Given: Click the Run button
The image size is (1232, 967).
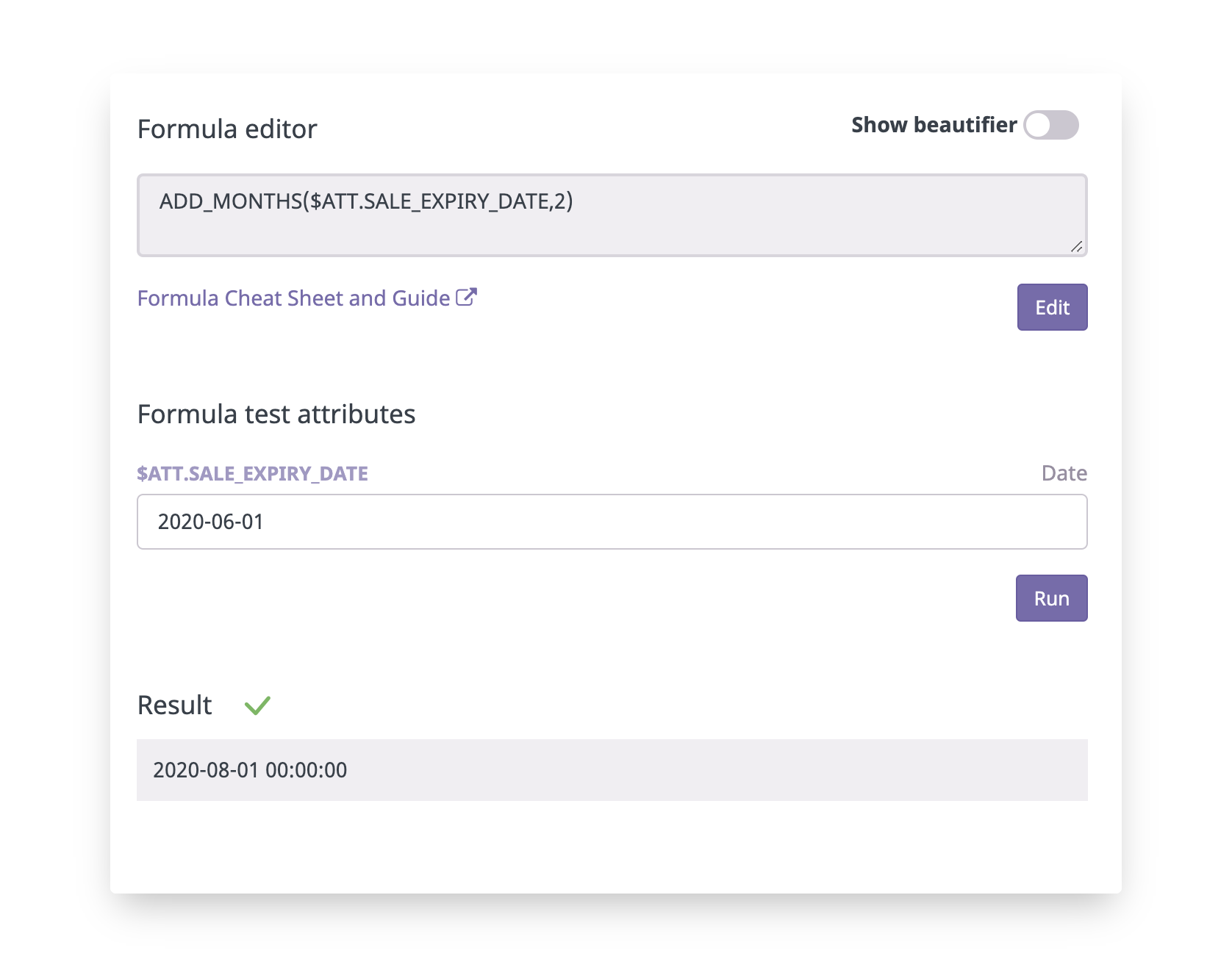Looking at the screenshot, I should [1051, 598].
